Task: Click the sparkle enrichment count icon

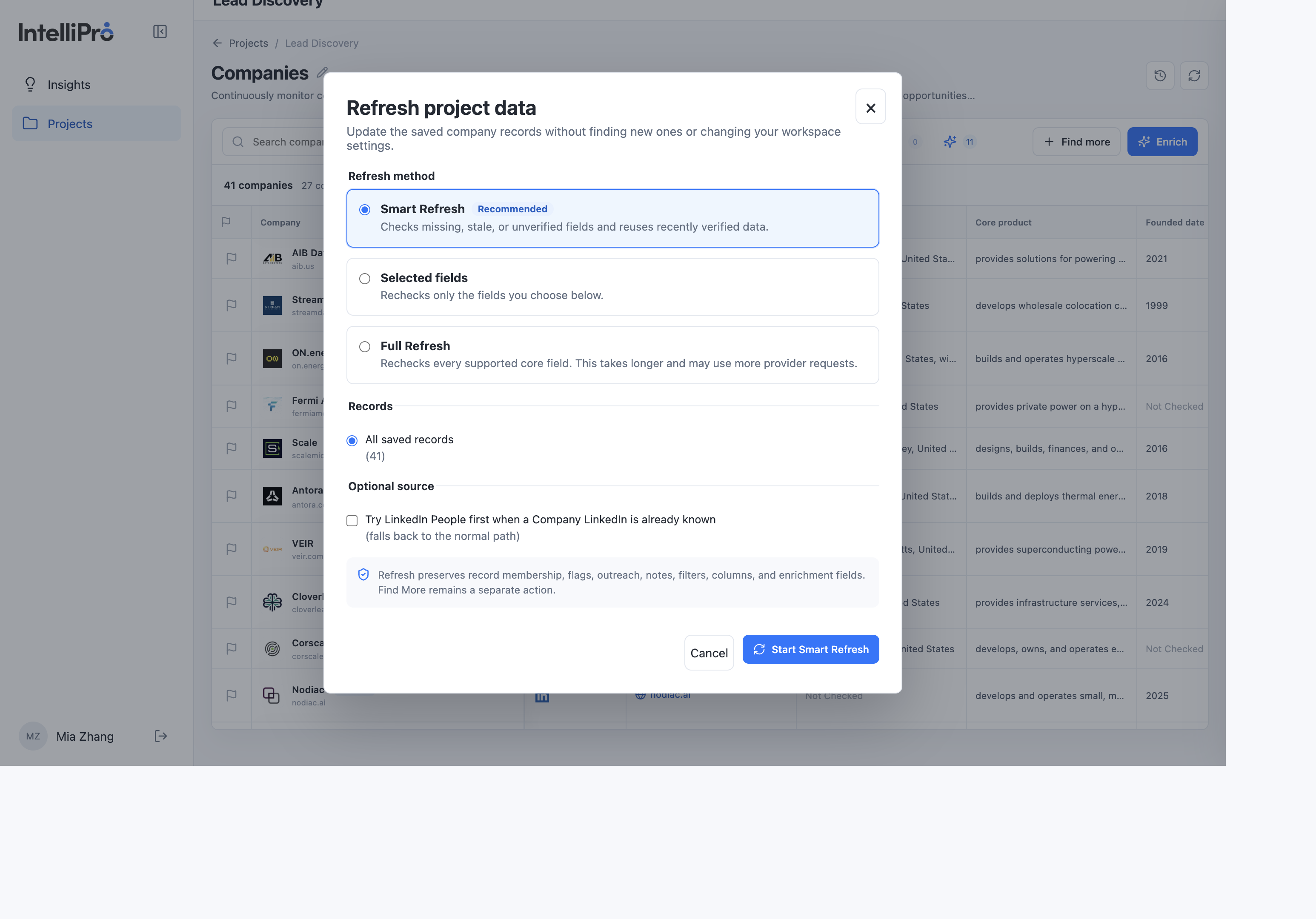Action: pos(950,142)
